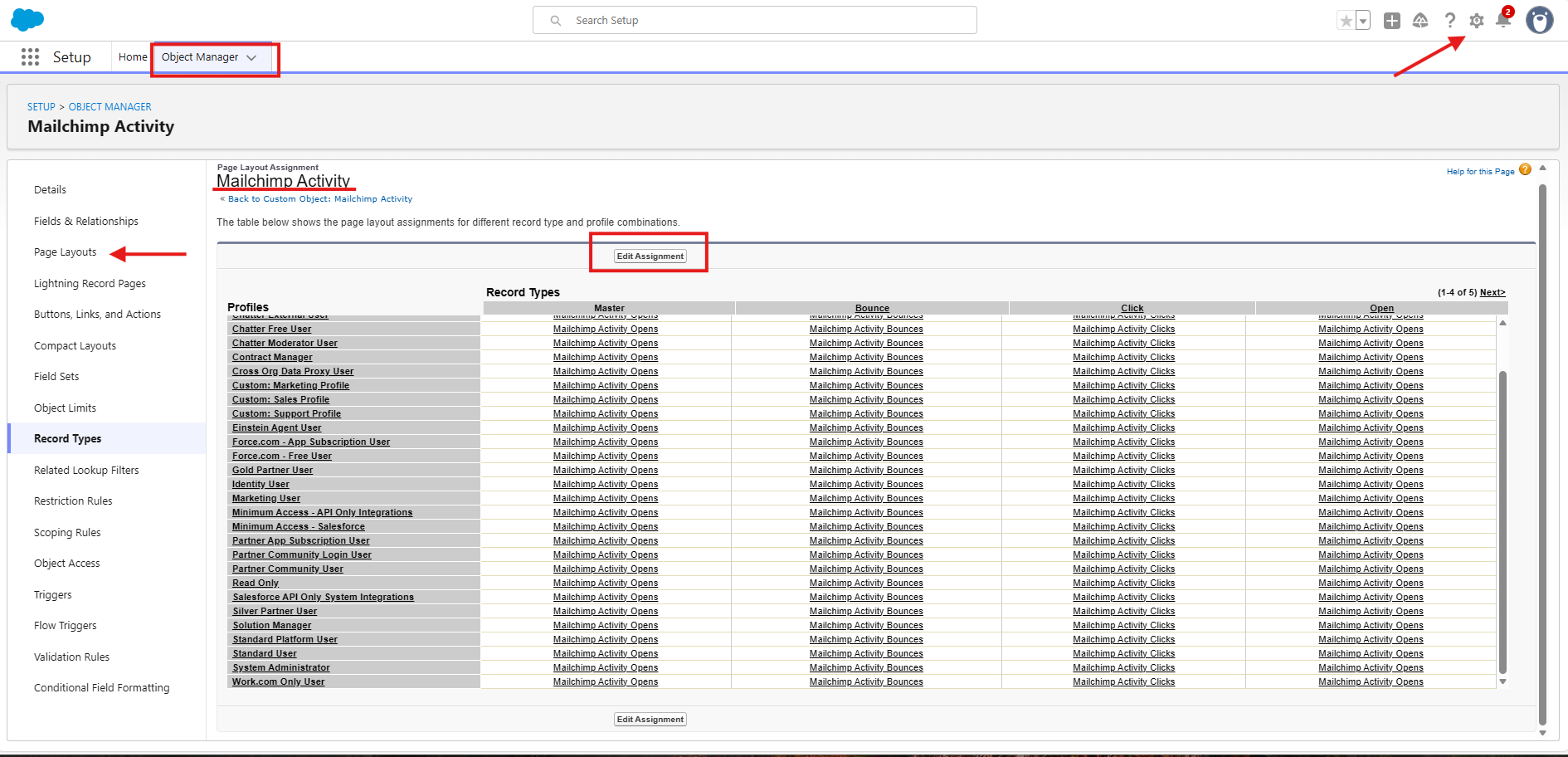Open Lightning Record Pages in the sidebar

click(90, 284)
